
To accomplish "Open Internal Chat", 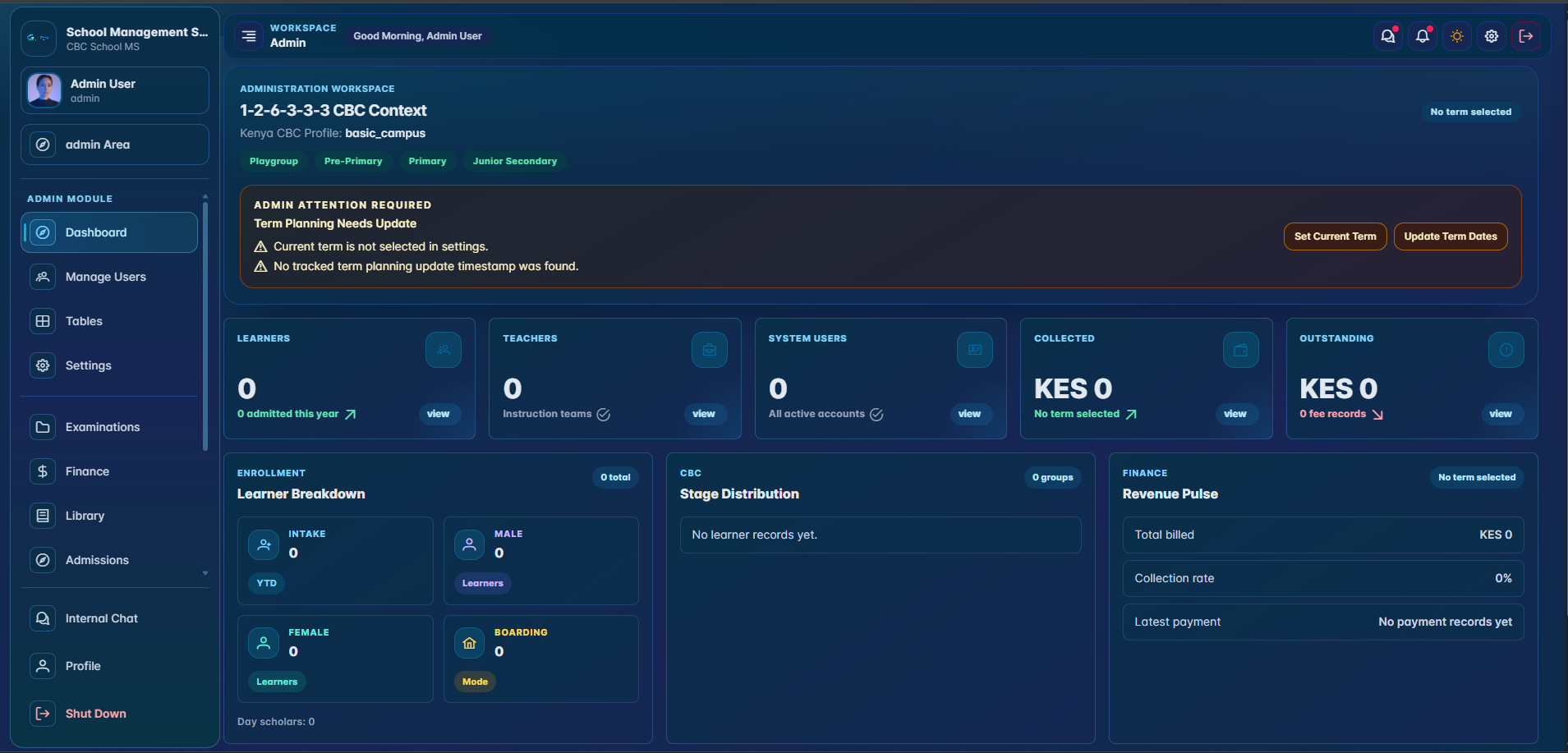I will 115,618.
